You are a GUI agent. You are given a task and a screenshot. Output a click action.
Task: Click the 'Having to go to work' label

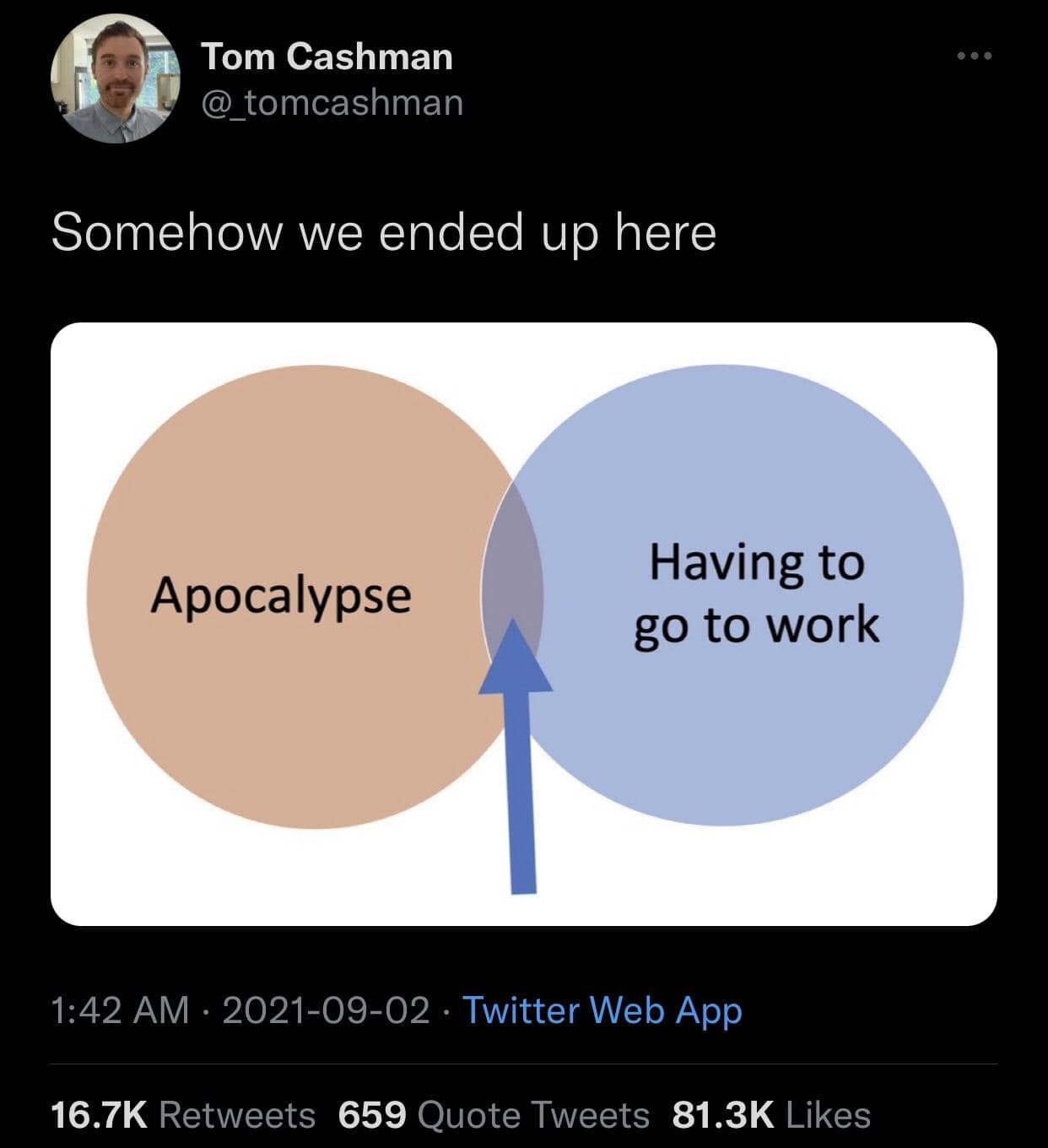(756, 594)
